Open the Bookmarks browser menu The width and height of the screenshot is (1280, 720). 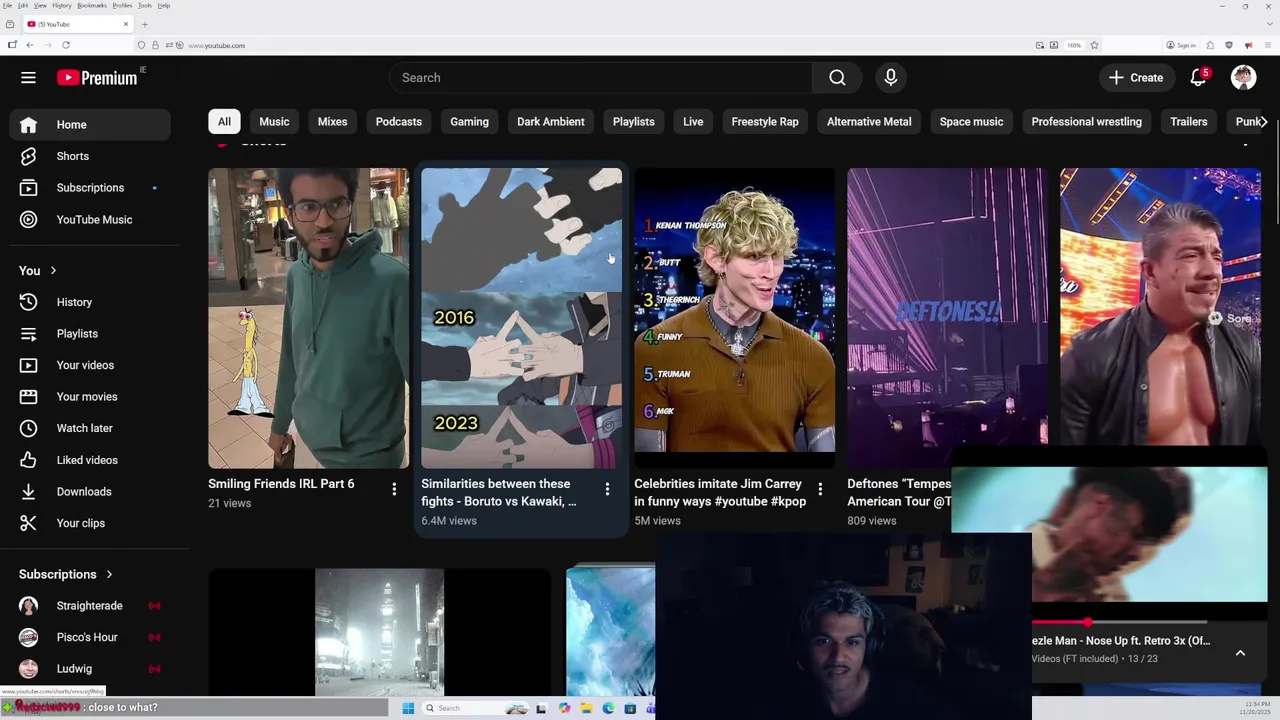tap(92, 5)
